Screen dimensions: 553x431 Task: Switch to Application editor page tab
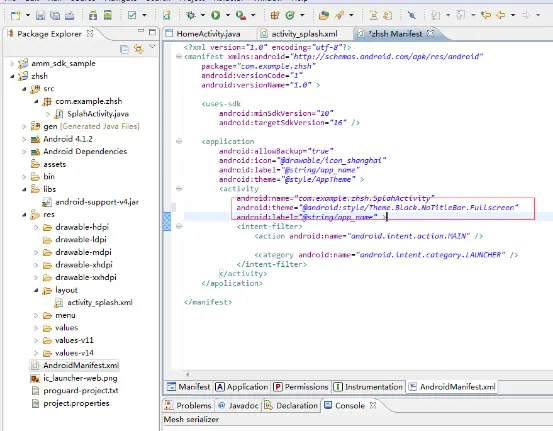pyautogui.click(x=242, y=387)
